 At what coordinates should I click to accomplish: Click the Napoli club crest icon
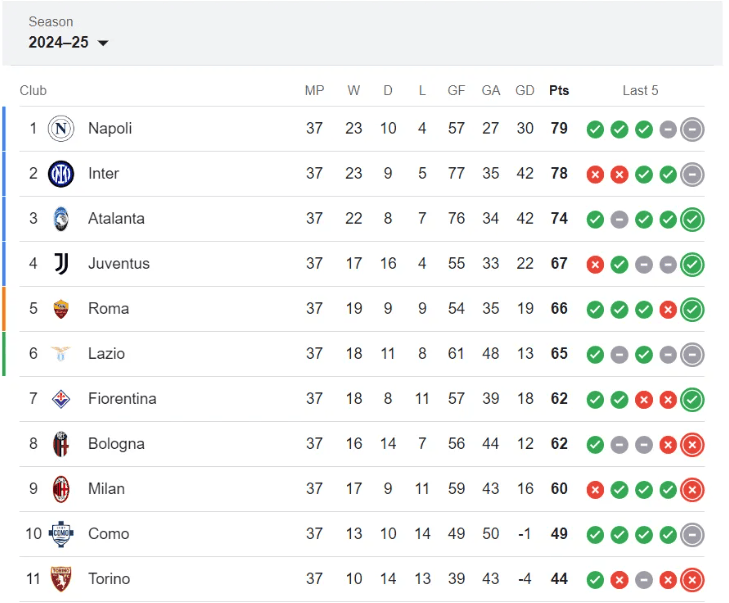tap(62, 128)
